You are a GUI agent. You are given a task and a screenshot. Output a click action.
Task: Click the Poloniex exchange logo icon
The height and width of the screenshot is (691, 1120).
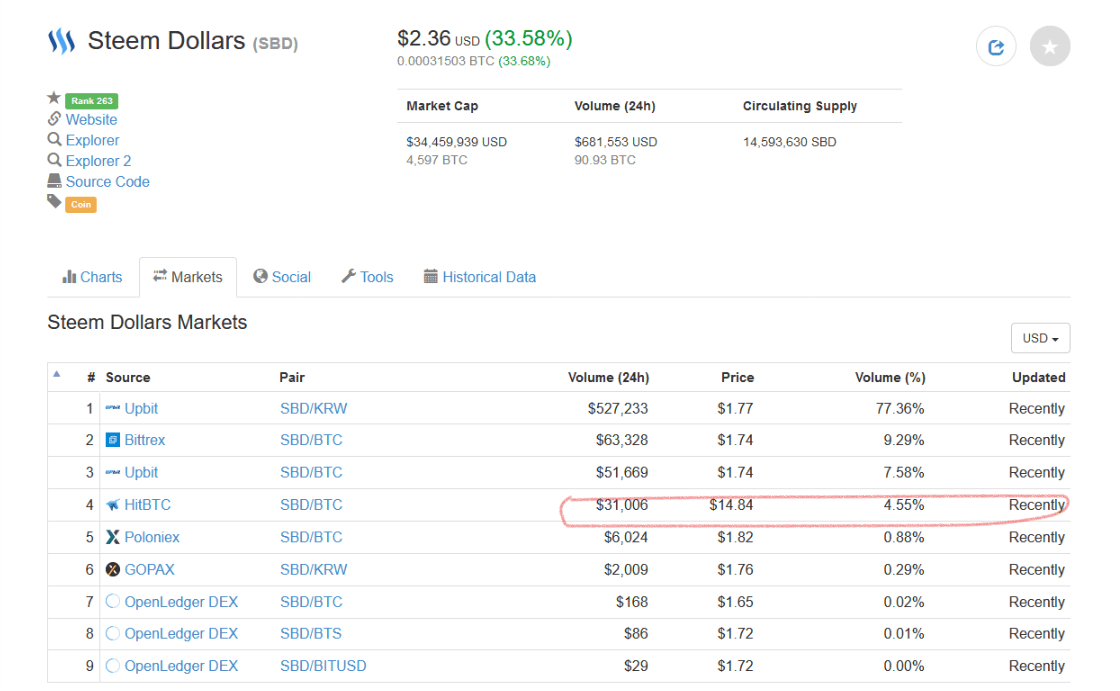113,537
